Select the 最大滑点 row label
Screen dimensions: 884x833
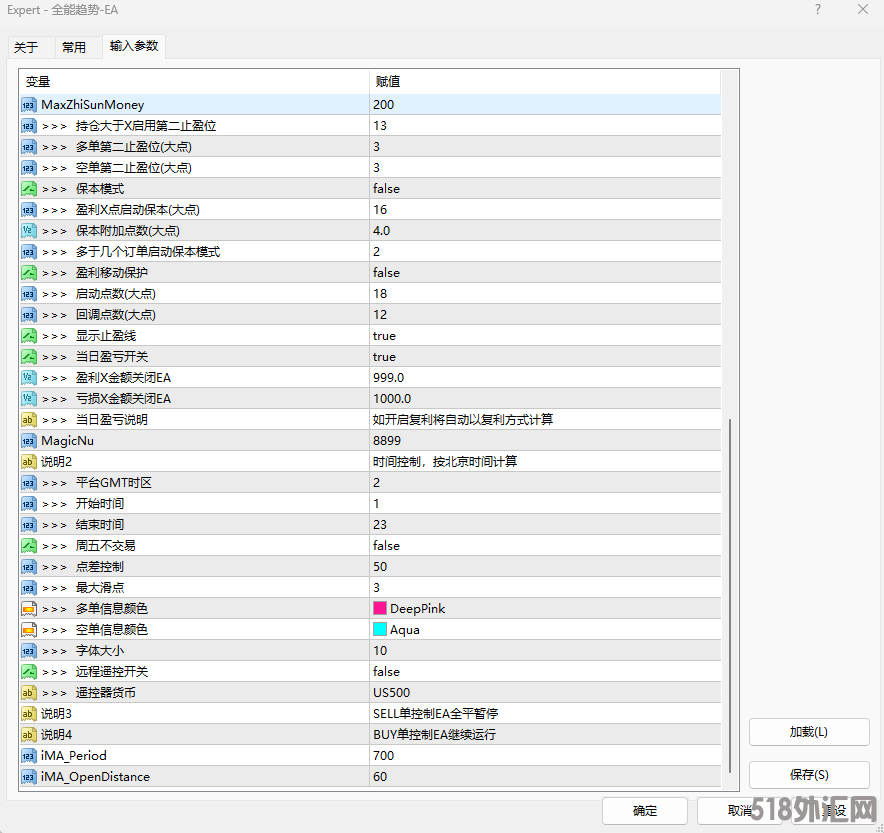point(100,588)
